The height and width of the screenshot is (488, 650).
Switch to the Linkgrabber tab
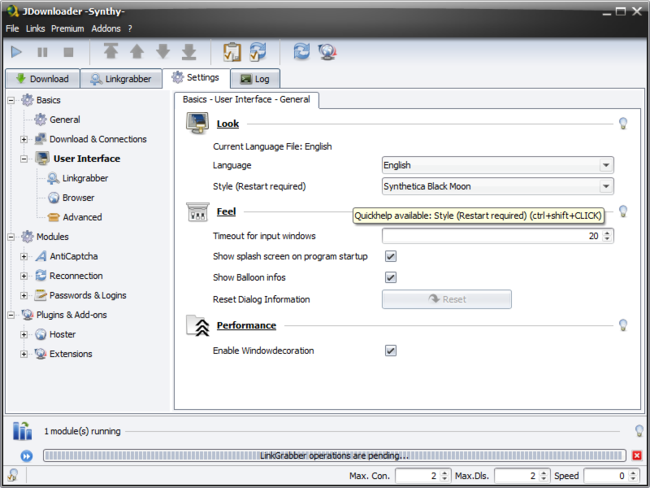pos(121,78)
